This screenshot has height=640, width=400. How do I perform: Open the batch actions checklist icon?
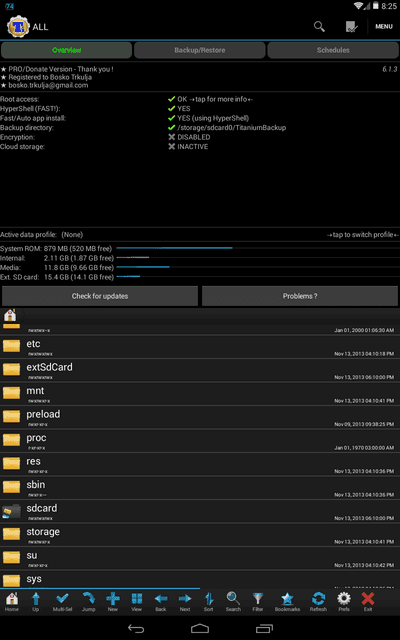tap(351, 27)
